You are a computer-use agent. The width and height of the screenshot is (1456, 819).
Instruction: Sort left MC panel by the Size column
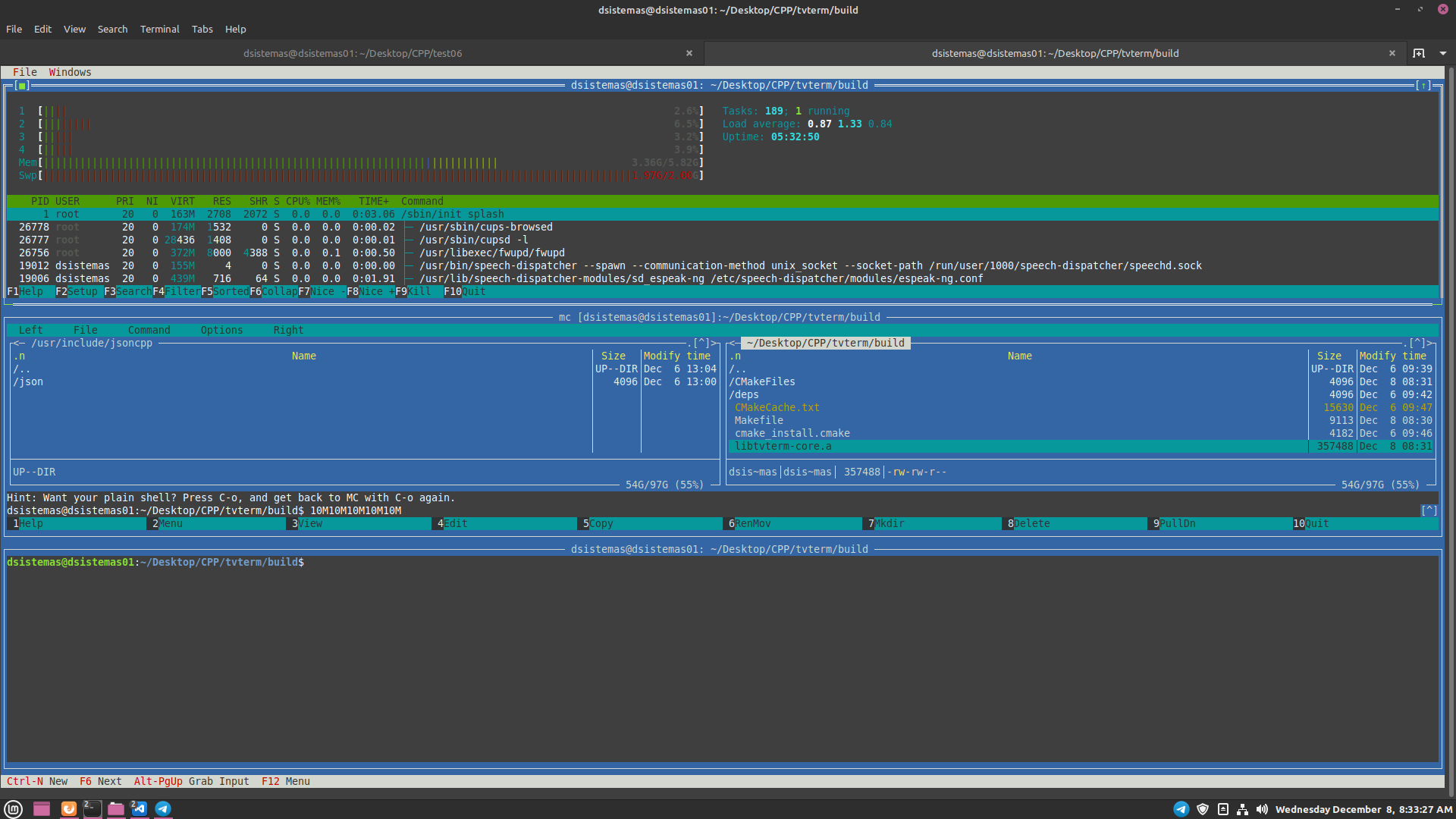click(613, 356)
